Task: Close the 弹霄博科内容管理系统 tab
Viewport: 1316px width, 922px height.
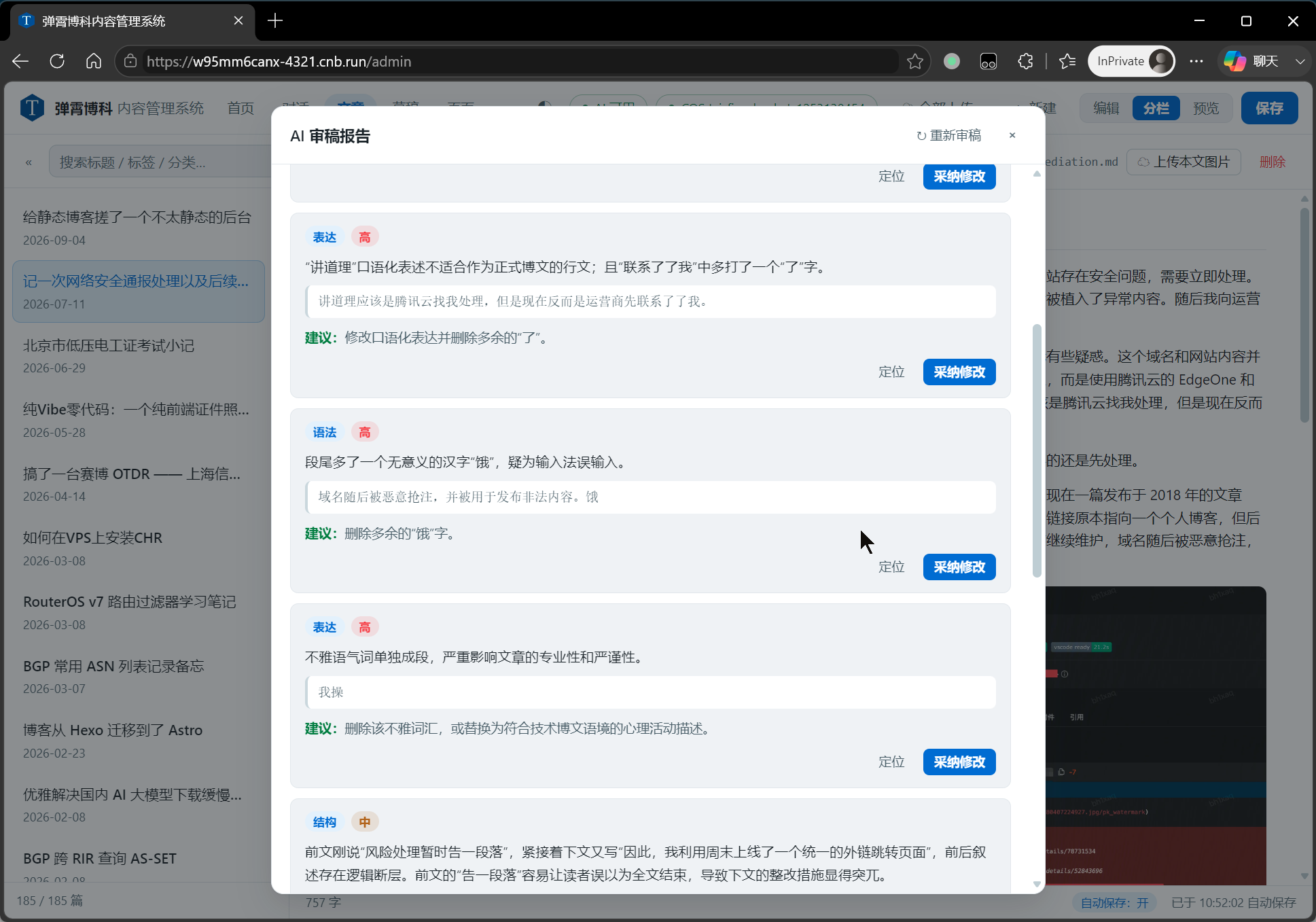Action: click(238, 21)
